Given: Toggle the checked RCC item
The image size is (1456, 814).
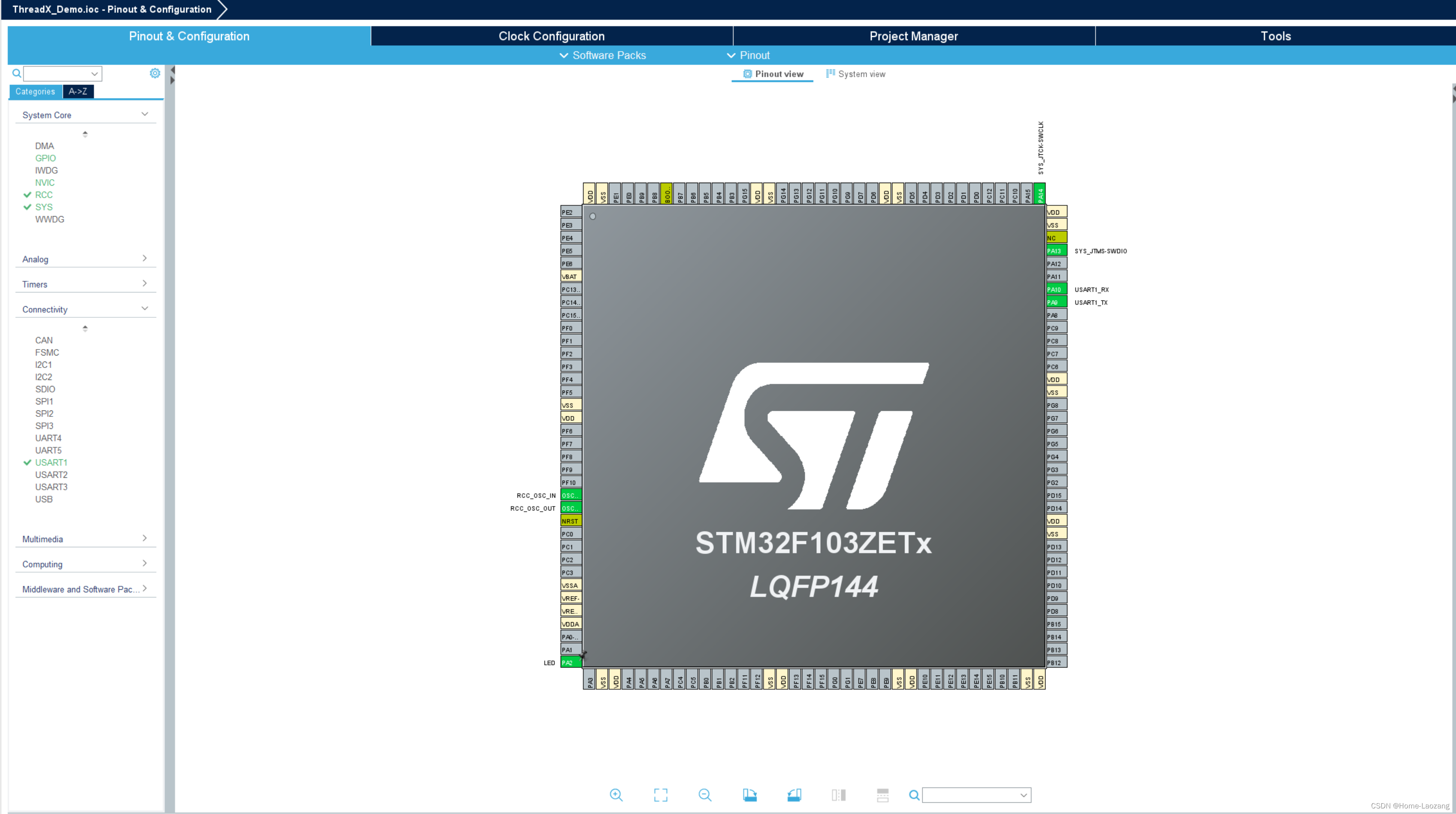Looking at the screenshot, I should point(43,195).
